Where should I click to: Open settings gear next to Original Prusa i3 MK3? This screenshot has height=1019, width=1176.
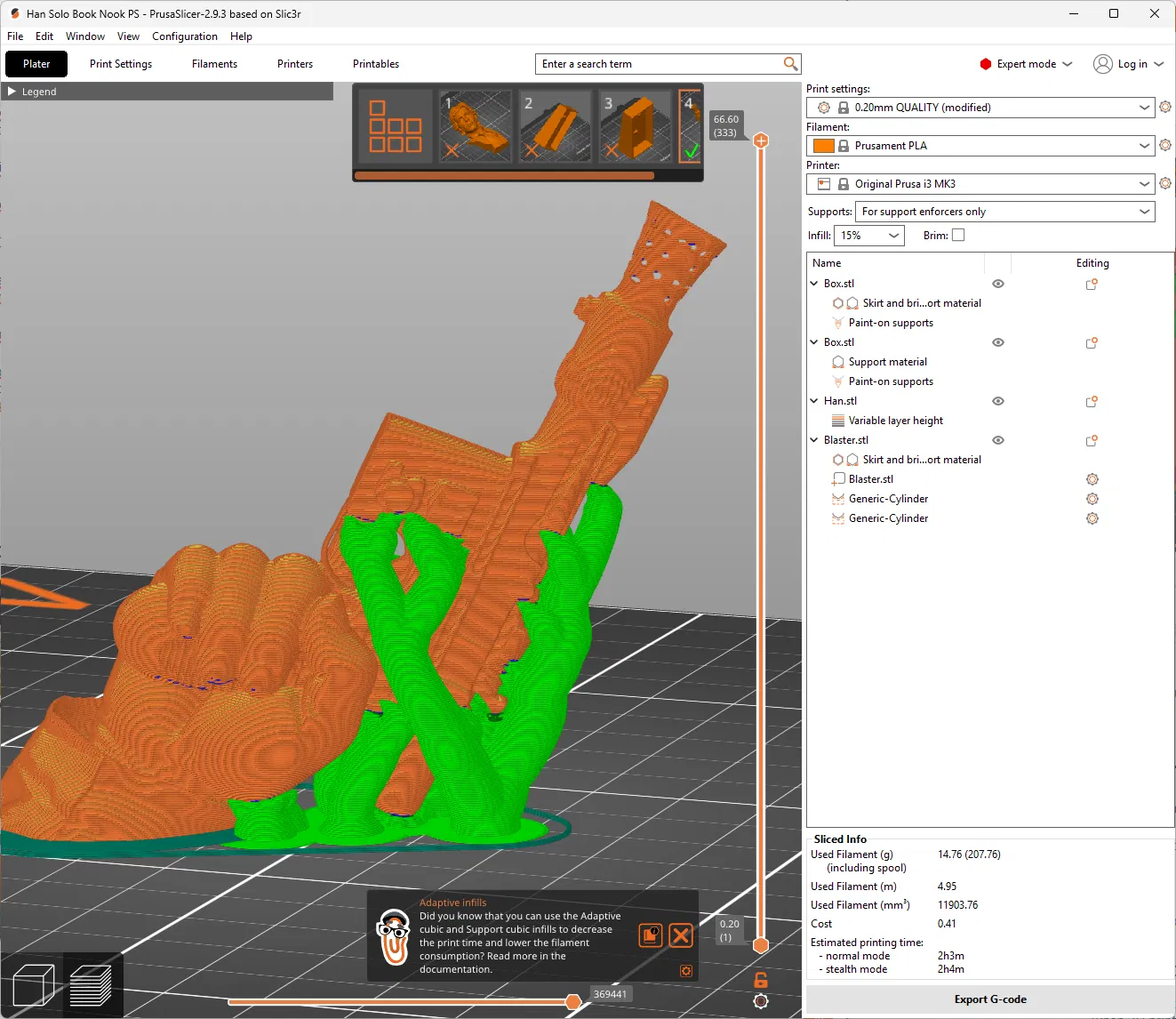click(x=1165, y=184)
